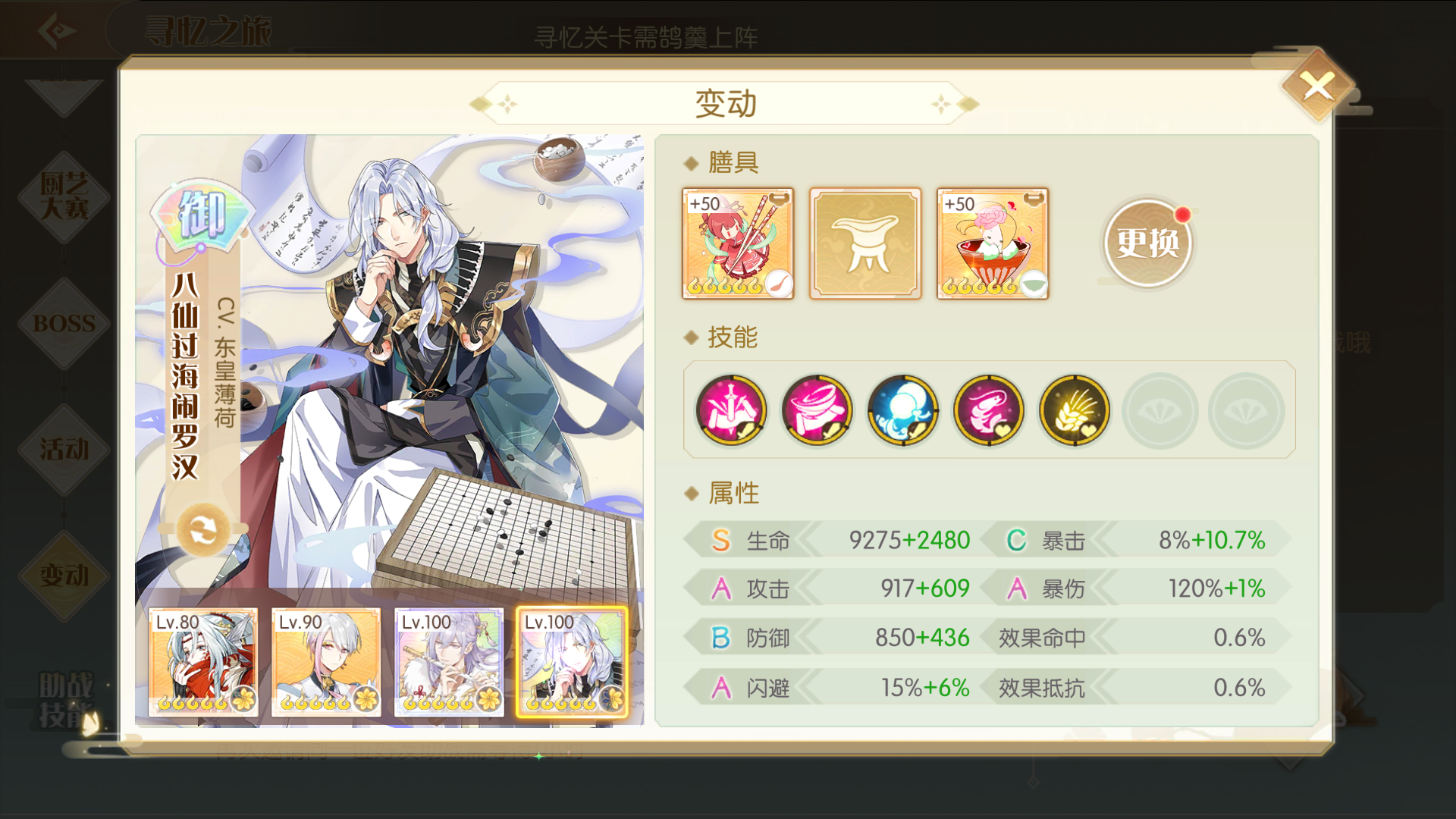Open the red chopsticks utensil slot
The image size is (1456, 819).
pos(738,243)
